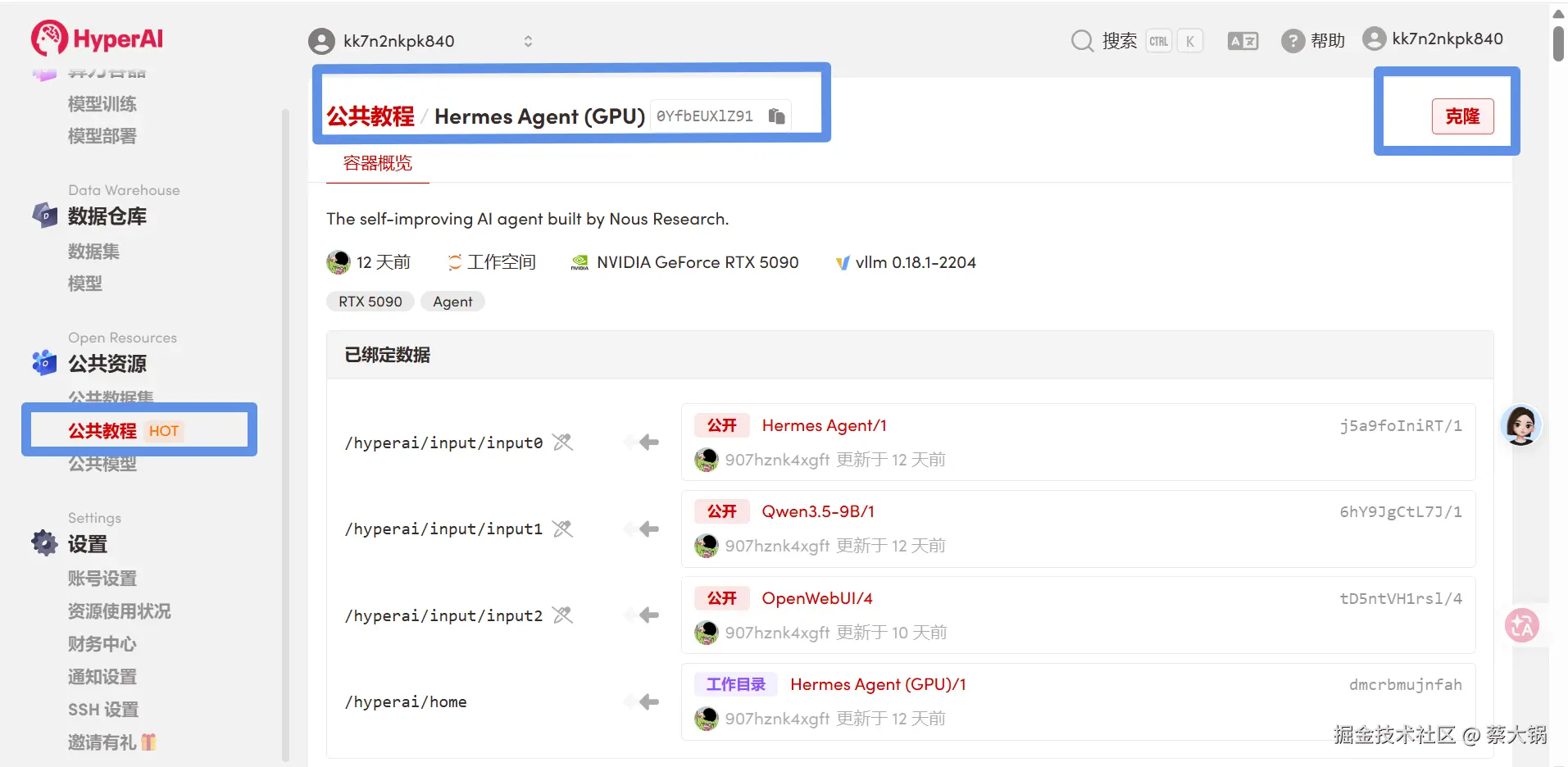Viewport: 1568px width, 767px height.
Task: Clone this tutorial with 克隆 button
Action: click(1462, 116)
